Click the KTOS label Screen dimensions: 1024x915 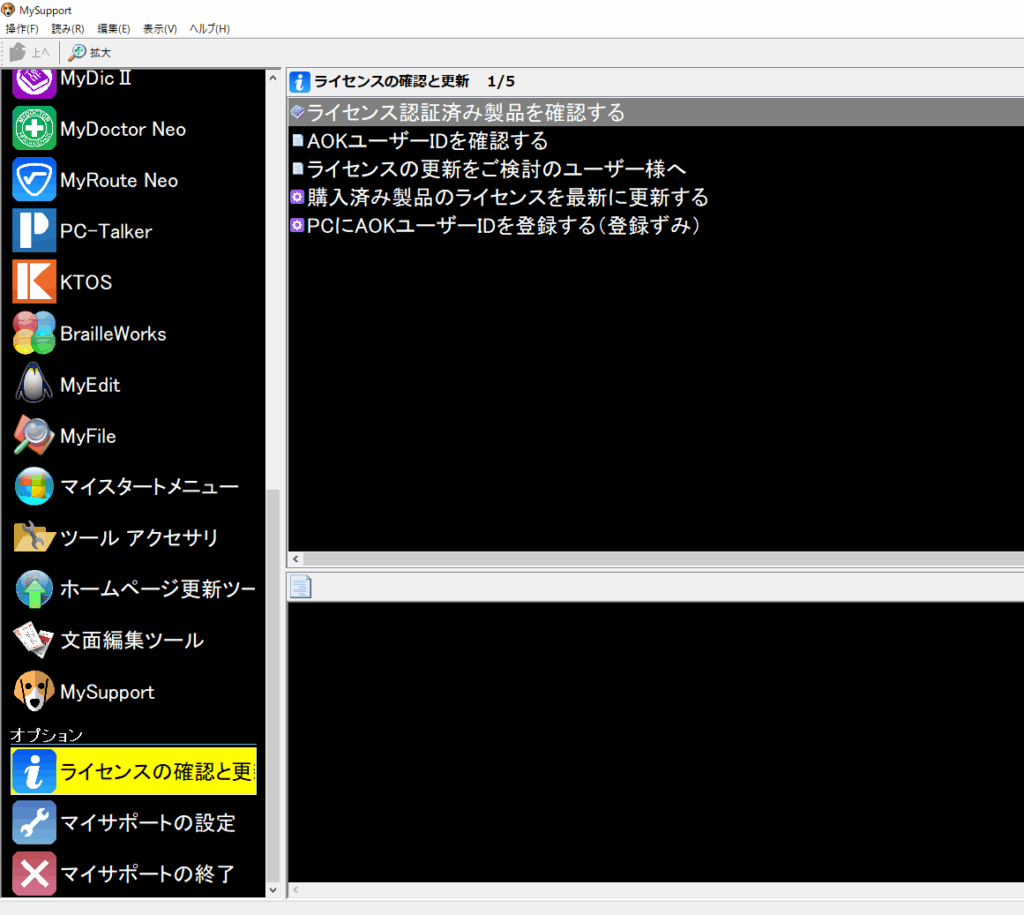coord(86,281)
